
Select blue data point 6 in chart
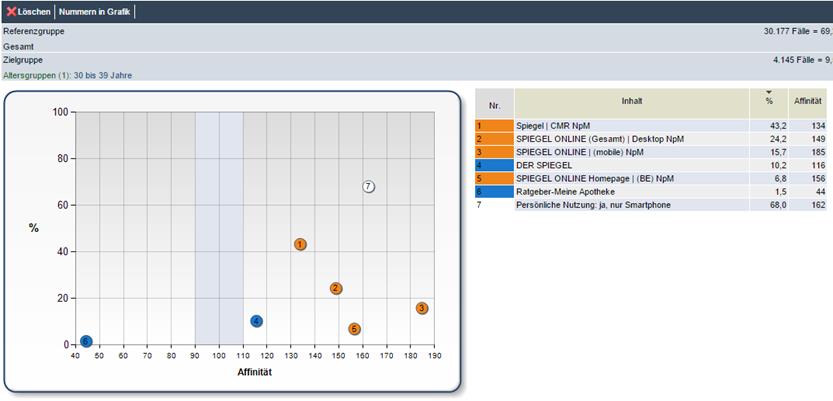(86, 342)
